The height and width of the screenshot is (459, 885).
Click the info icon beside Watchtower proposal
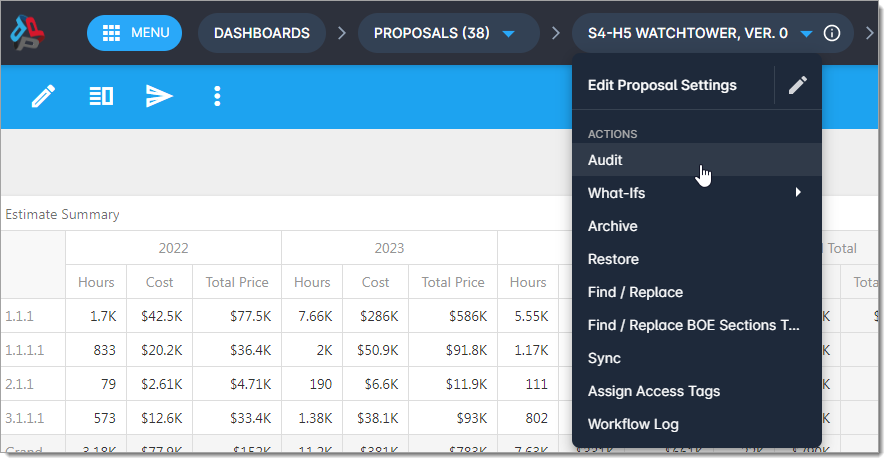tap(832, 33)
